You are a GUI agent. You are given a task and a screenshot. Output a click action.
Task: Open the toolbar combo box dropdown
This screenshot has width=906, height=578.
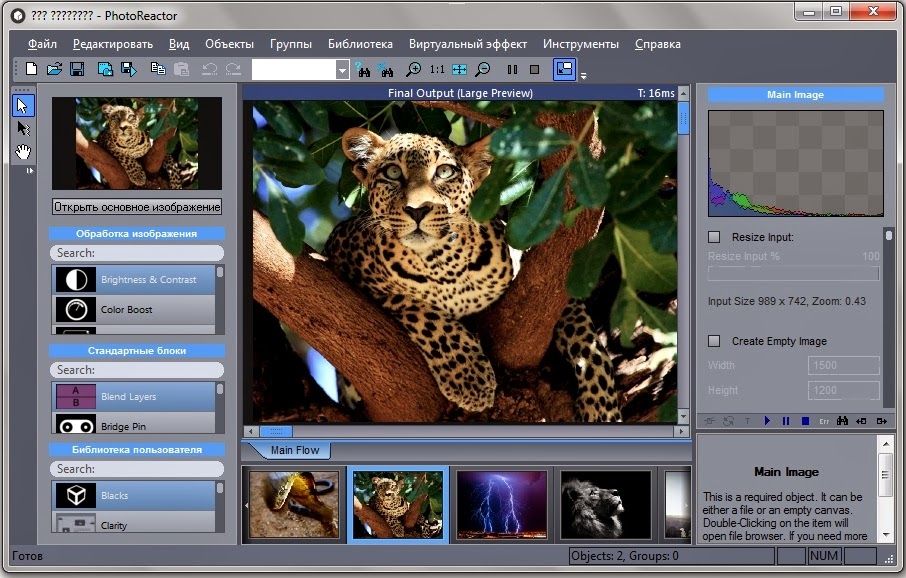pos(342,70)
